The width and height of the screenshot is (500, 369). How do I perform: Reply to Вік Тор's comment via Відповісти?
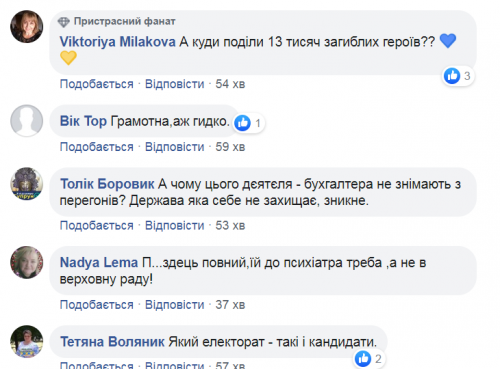tap(174, 147)
